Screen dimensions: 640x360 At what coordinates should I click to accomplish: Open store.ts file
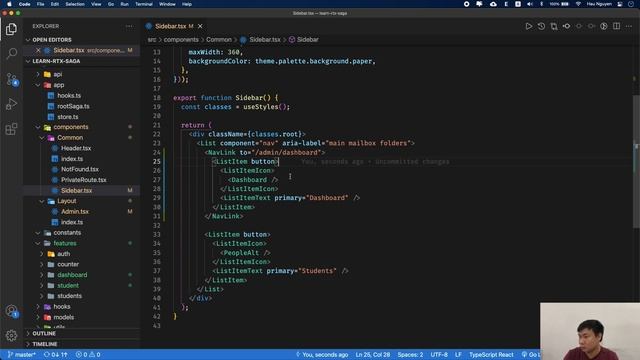coord(68,117)
